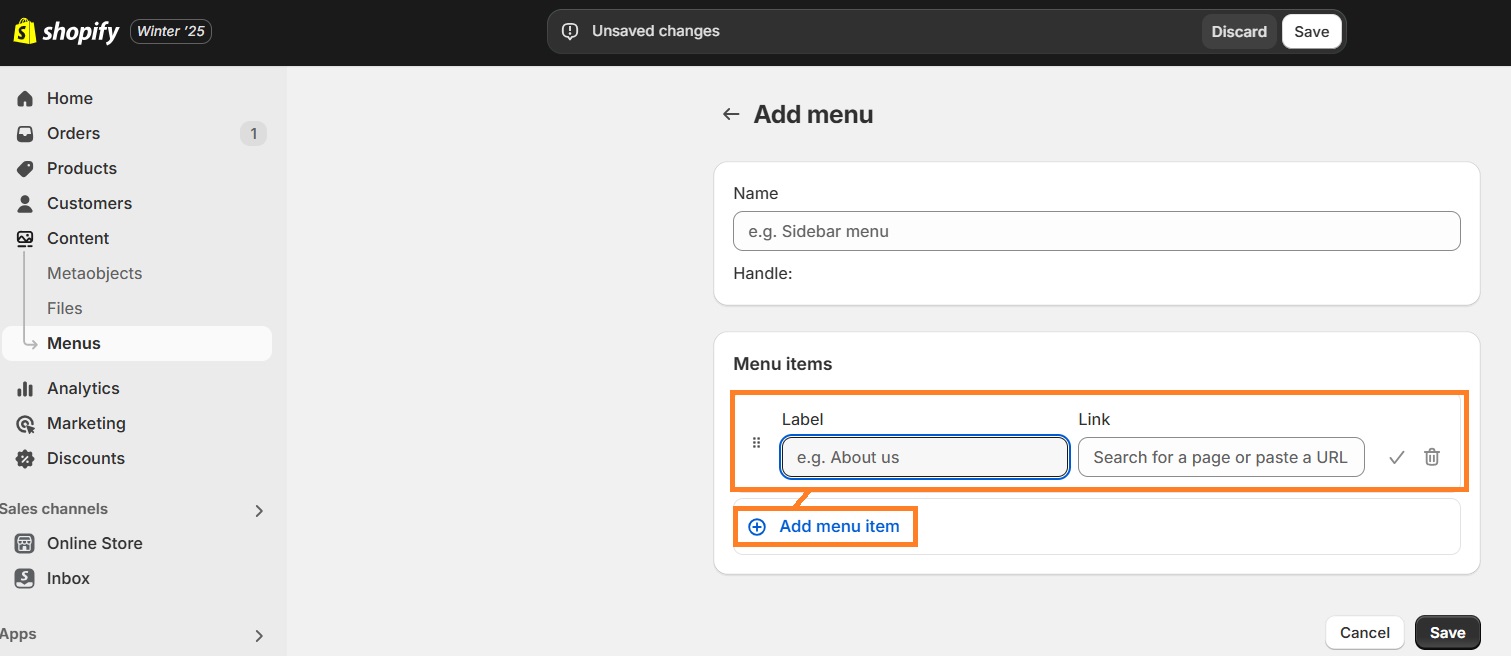Go back using the Add menu back arrow
The height and width of the screenshot is (656, 1511).
[x=730, y=113]
